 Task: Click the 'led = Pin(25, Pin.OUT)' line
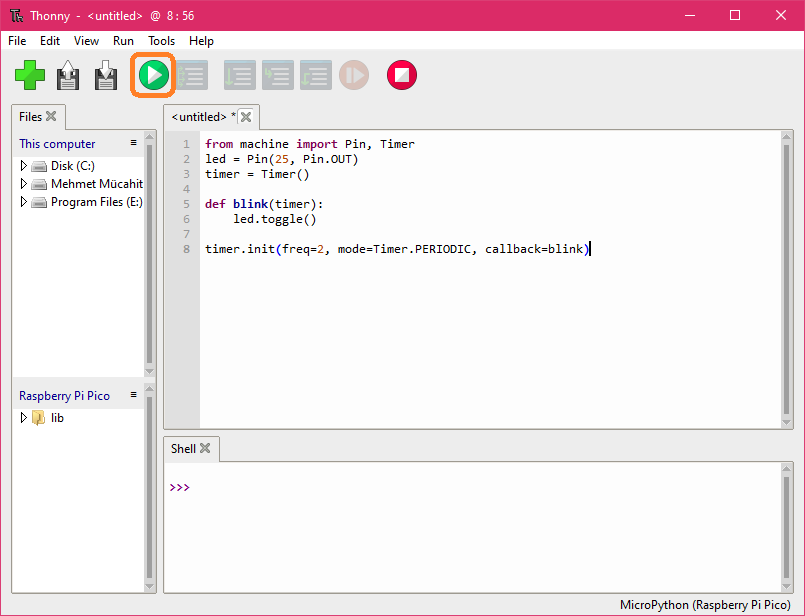pyautogui.click(x=281, y=159)
